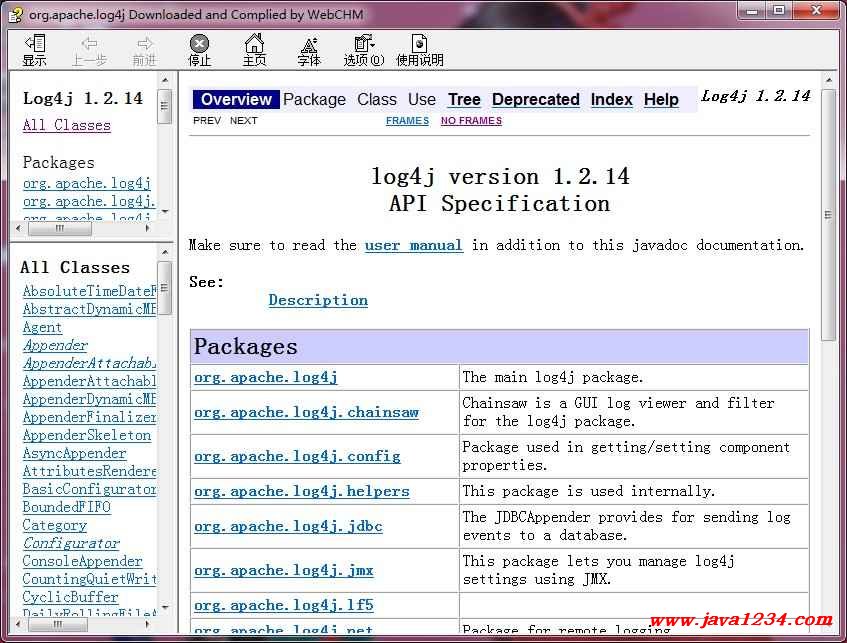Image resolution: width=847 pixels, height=643 pixels.
Task: Open the user manual link
Action: 414,245
